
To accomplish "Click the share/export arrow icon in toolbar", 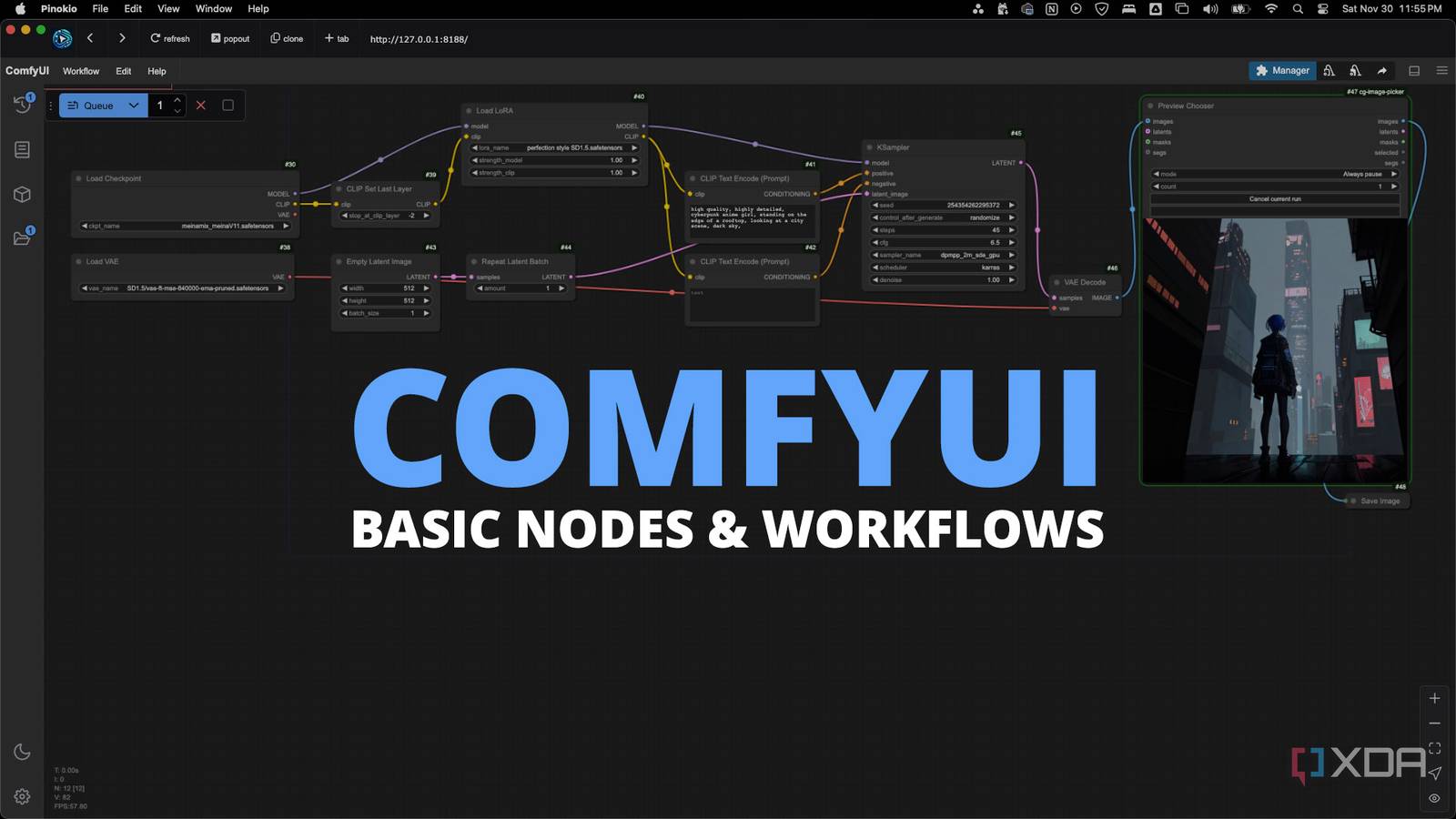I will (x=1381, y=70).
